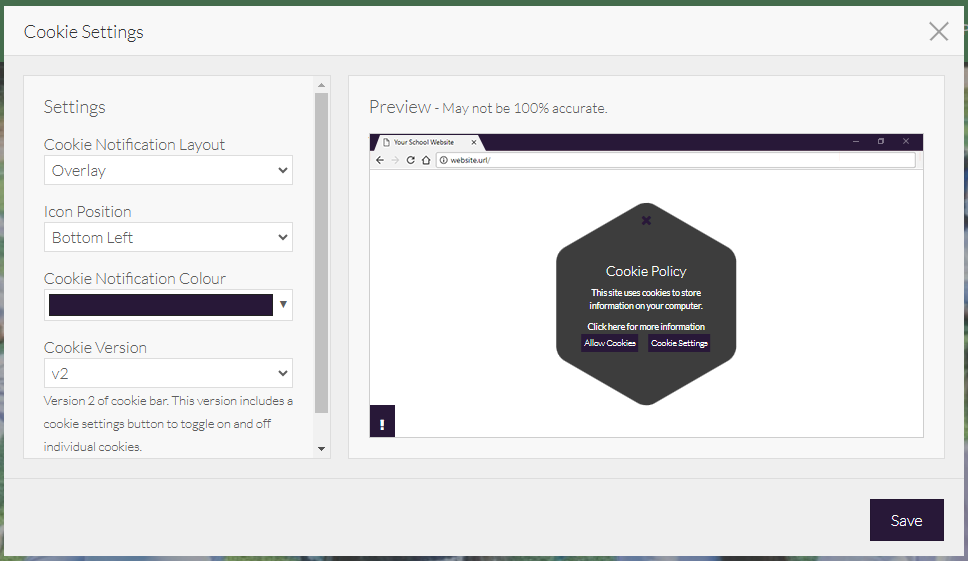The height and width of the screenshot is (561, 968).
Task: Open the Cookie Notification Layout dropdown
Action: tap(168, 171)
